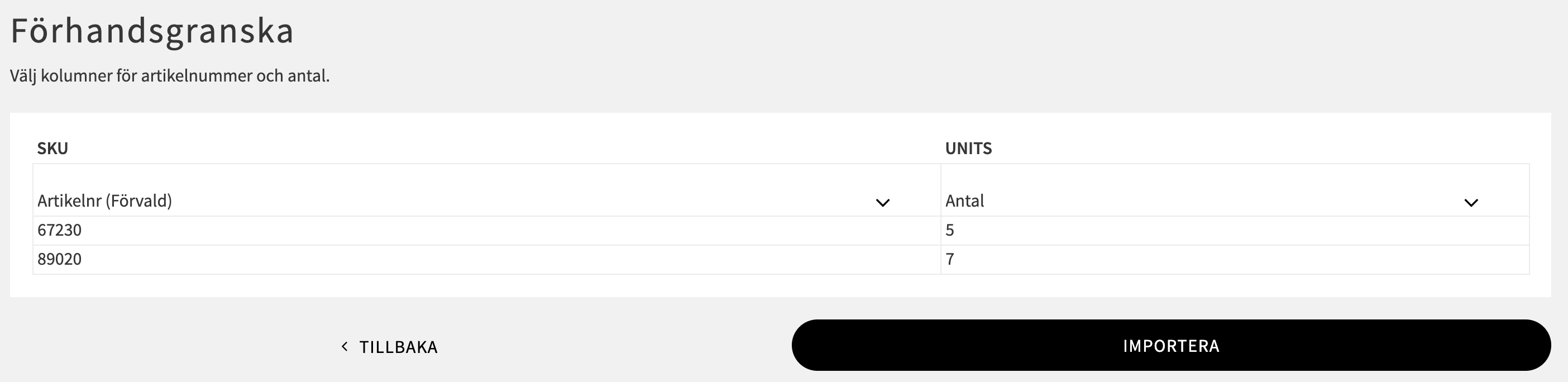Viewport: 1568px width, 382px height.
Task: Select the cell with article number 89020
Action: pyautogui.click(x=59, y=260)
